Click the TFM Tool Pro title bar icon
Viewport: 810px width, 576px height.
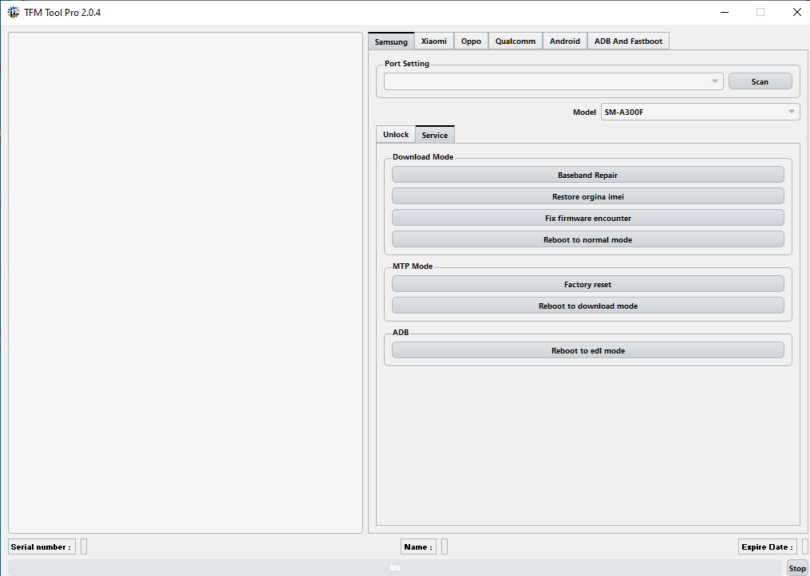click(13, 12)
